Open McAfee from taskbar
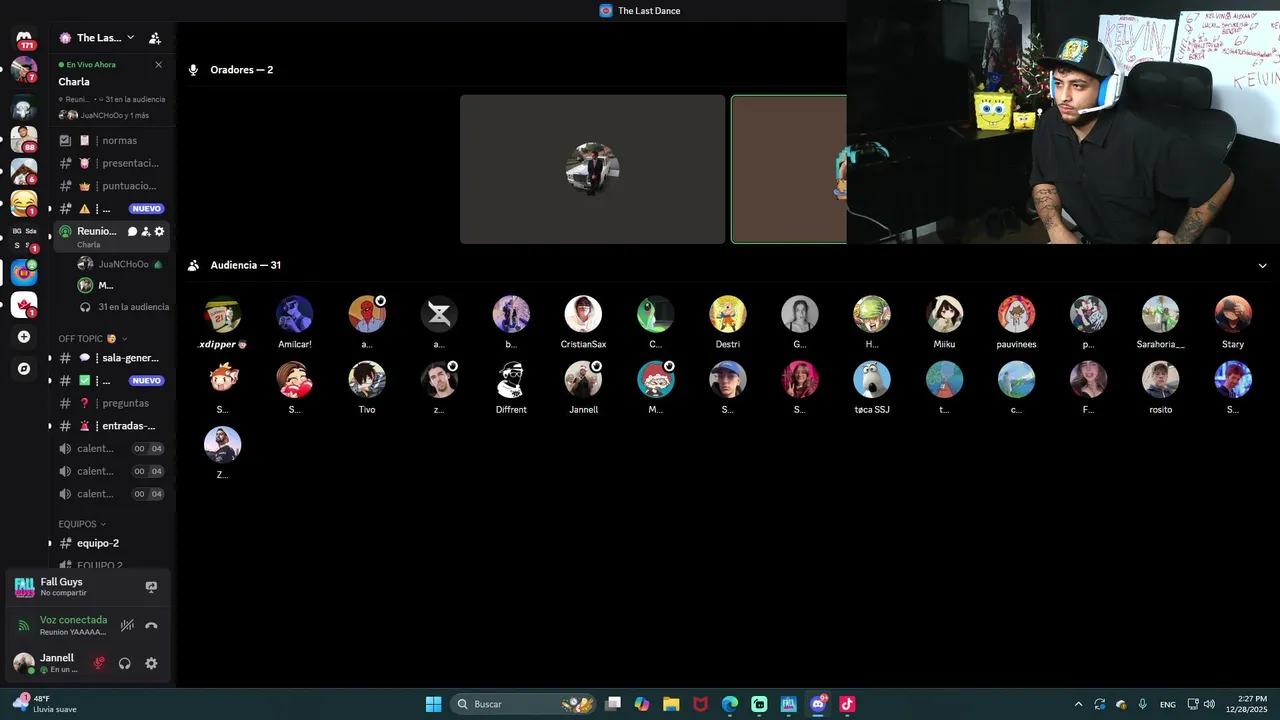Screen dimensions: 1280x720 (700, 704)
